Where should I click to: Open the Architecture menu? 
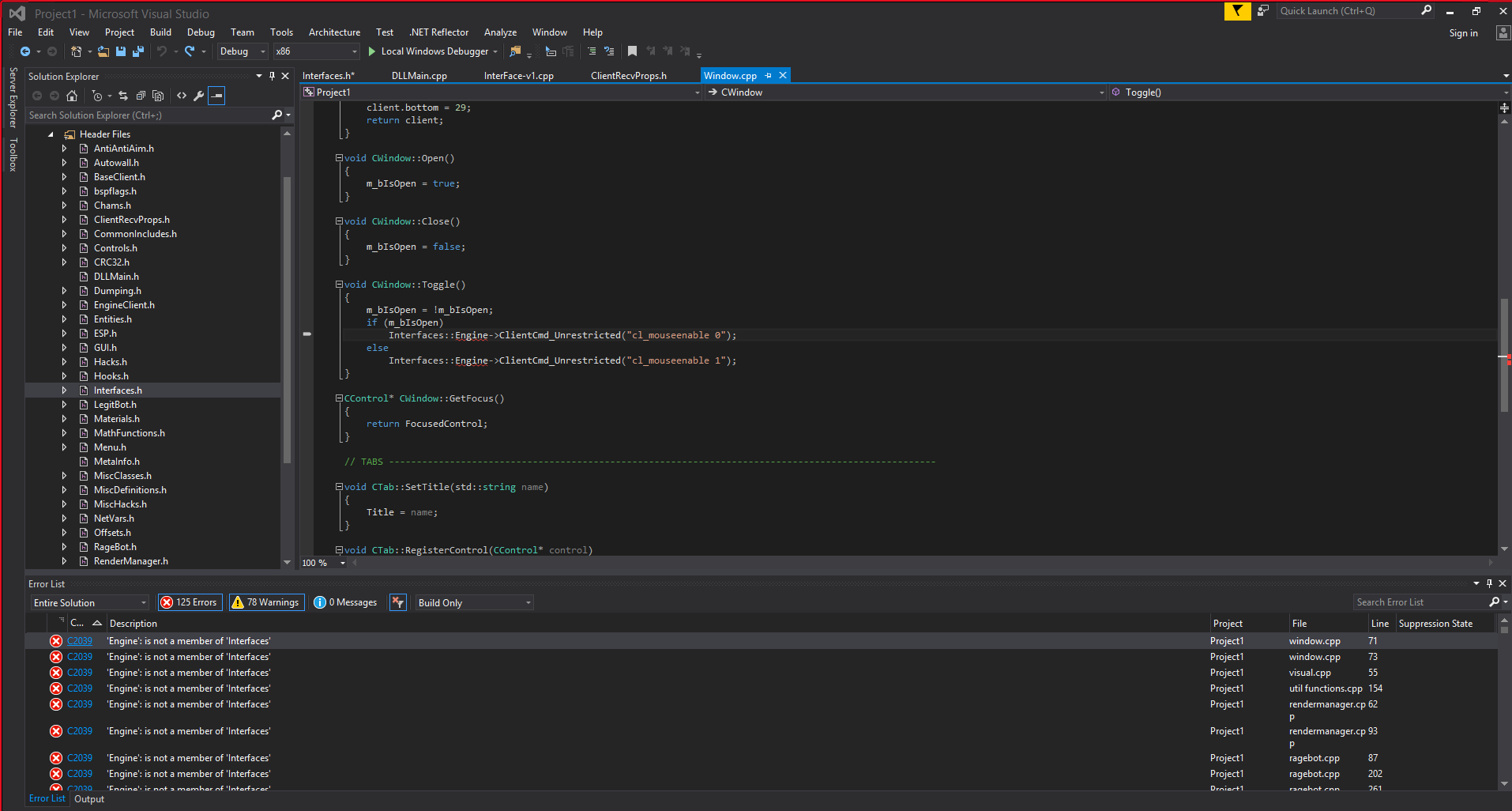click(x=334, y=32)
